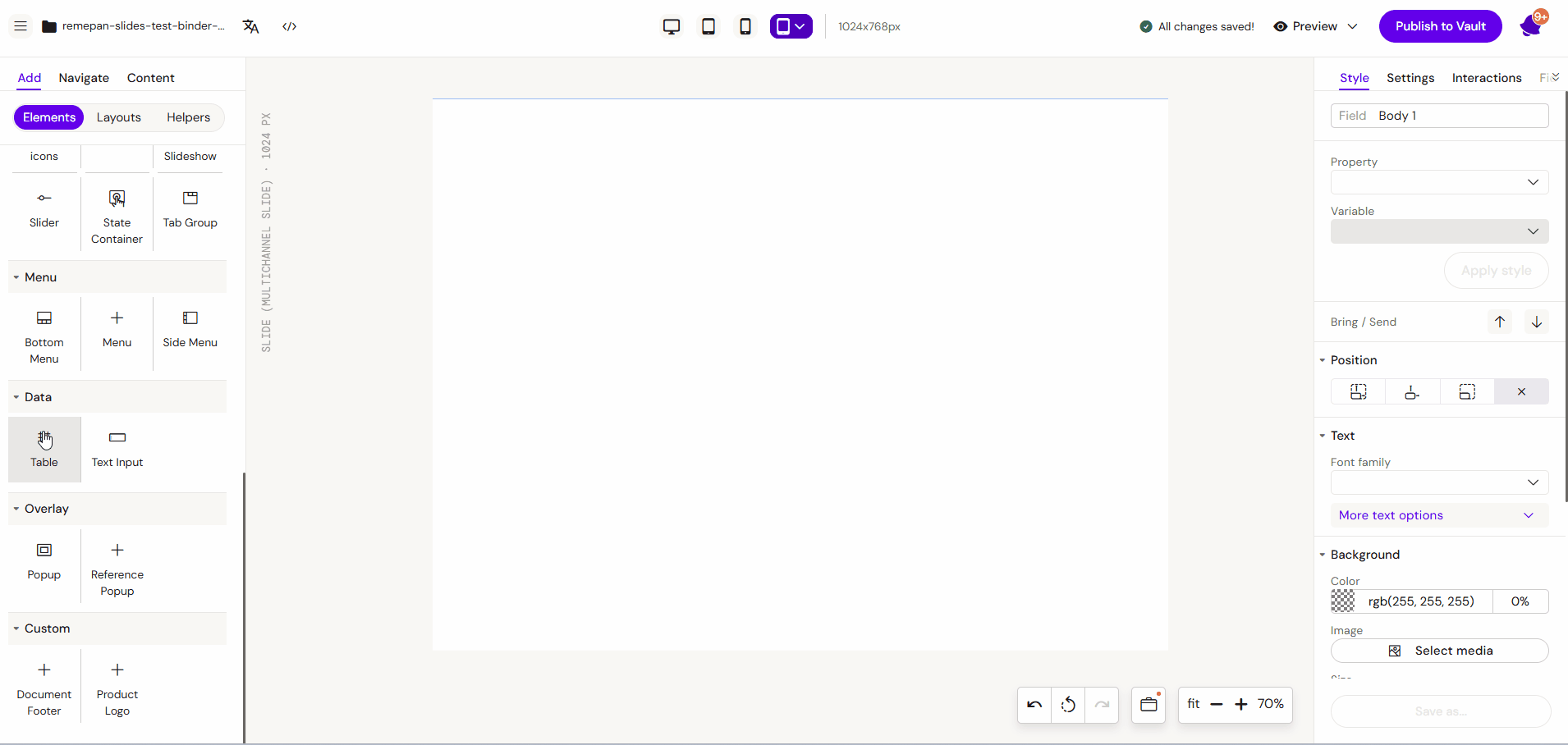Add a Table element
This screenshot has width=1568, height=745.
pos(44,450)
